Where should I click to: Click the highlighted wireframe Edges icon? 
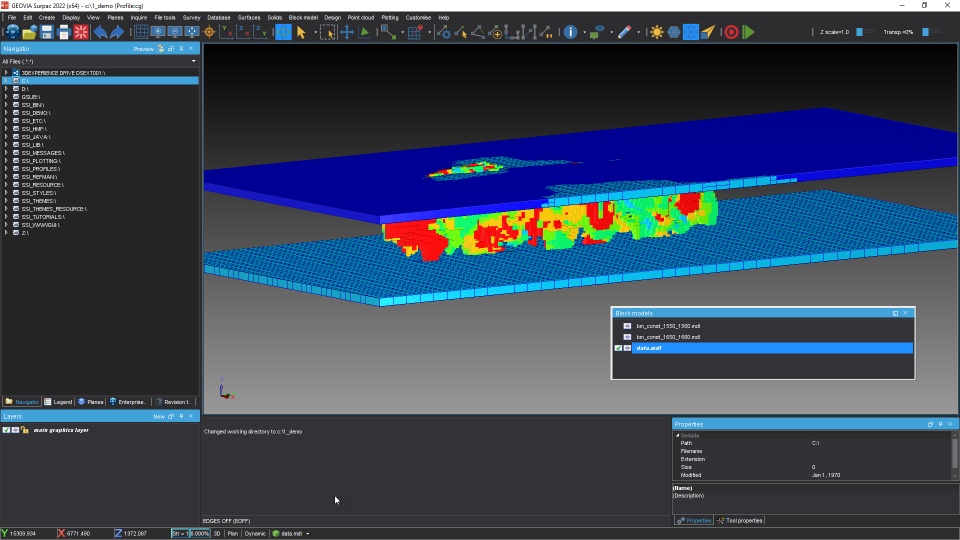[691, 32]
